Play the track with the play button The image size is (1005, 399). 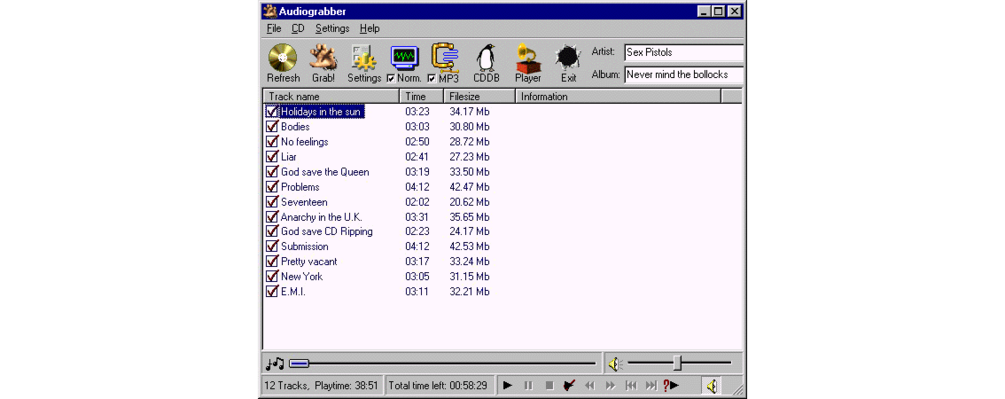(x=508, y=386)
